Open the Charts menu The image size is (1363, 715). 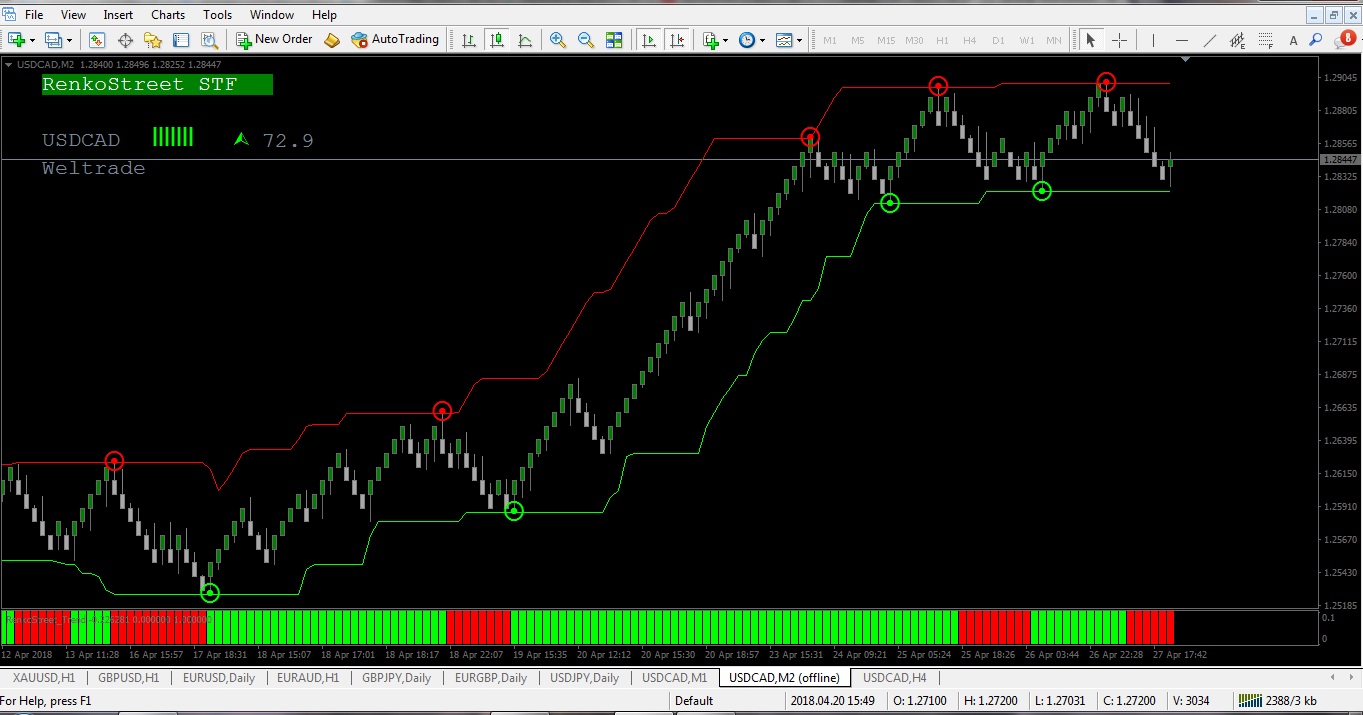point(168,15)
